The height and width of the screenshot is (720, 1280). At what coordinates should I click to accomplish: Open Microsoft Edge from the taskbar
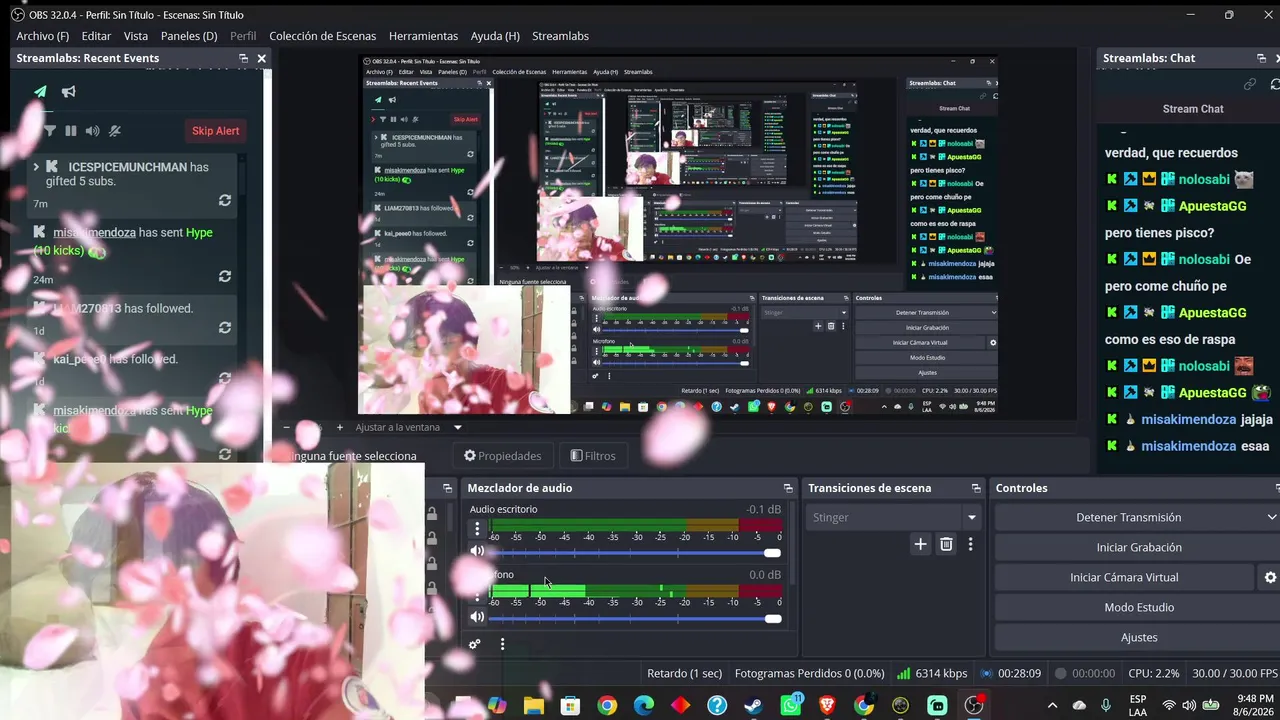tap(644, 706)
